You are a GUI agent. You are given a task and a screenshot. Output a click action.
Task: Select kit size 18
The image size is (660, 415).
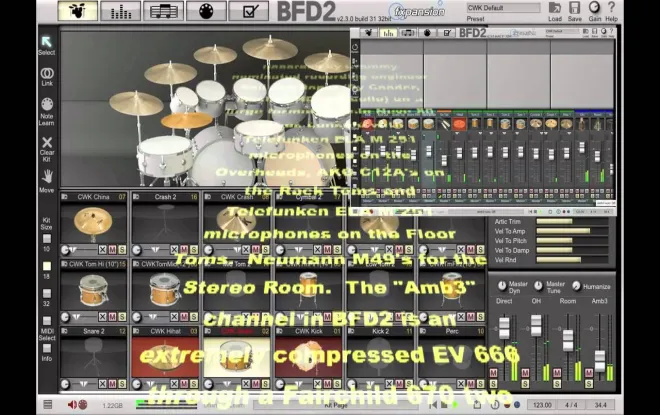[47, 266]
